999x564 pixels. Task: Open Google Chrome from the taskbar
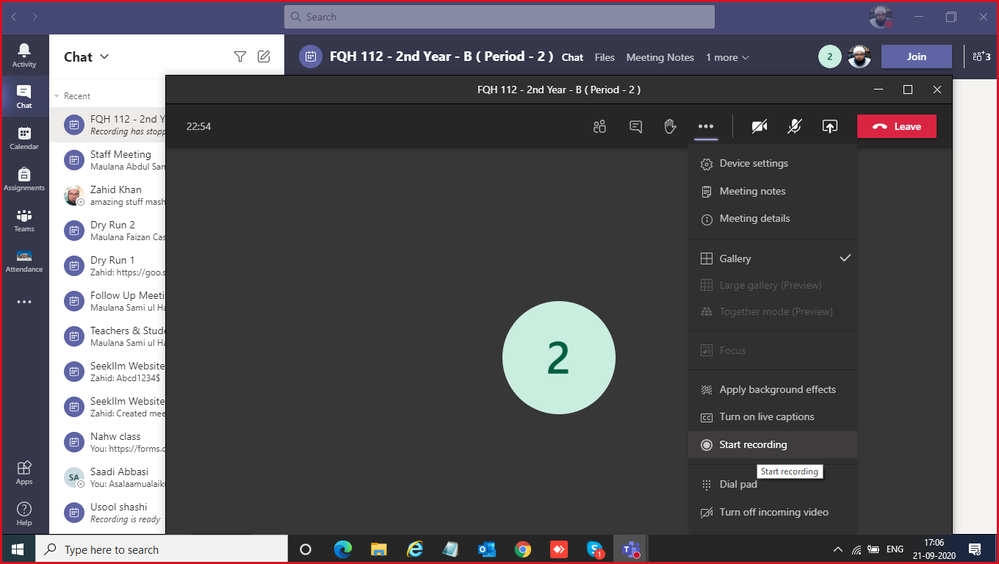[x=523, y=549]
